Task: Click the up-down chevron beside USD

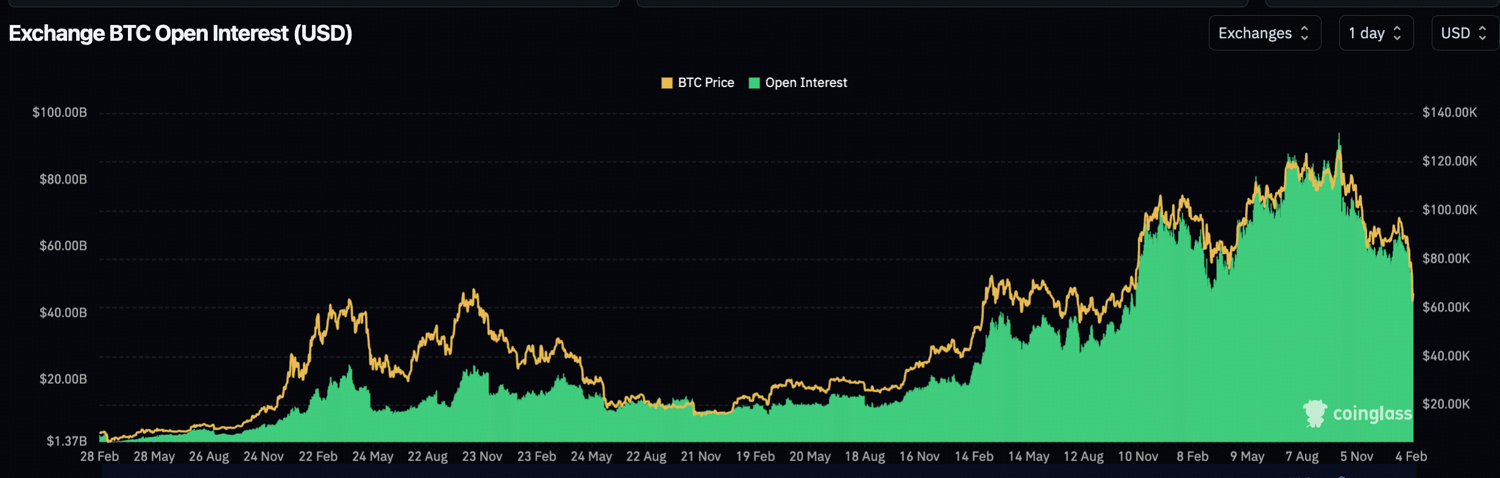Action: click(x=1483, y=33)
